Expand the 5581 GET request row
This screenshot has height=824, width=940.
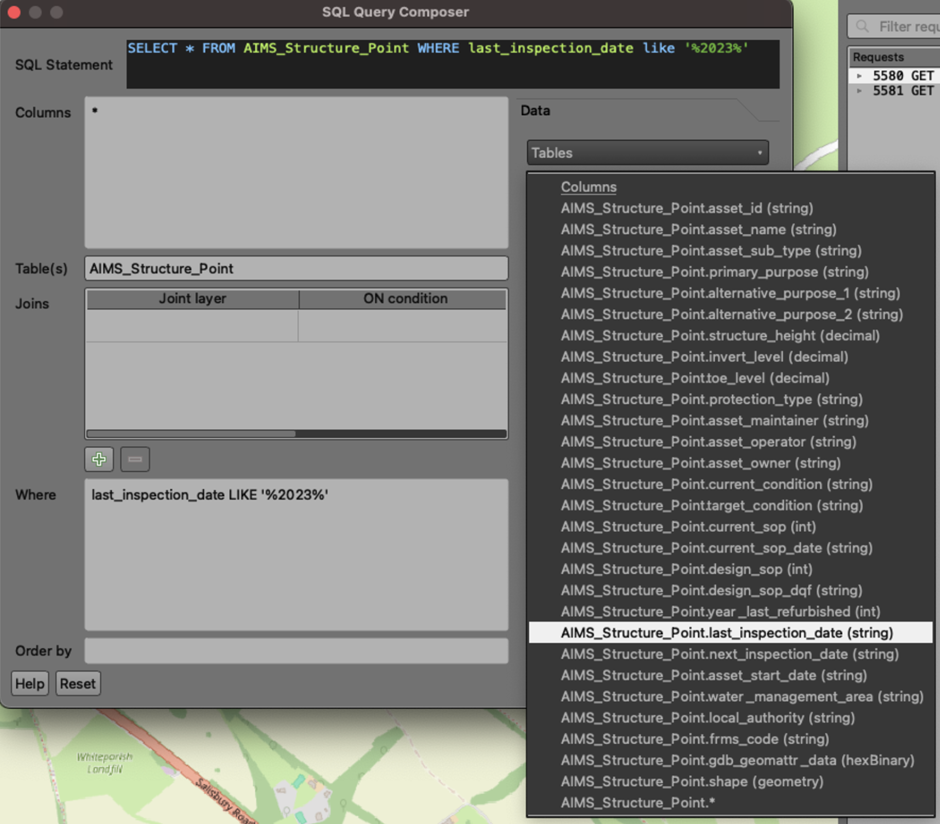(x=859, y=91)
